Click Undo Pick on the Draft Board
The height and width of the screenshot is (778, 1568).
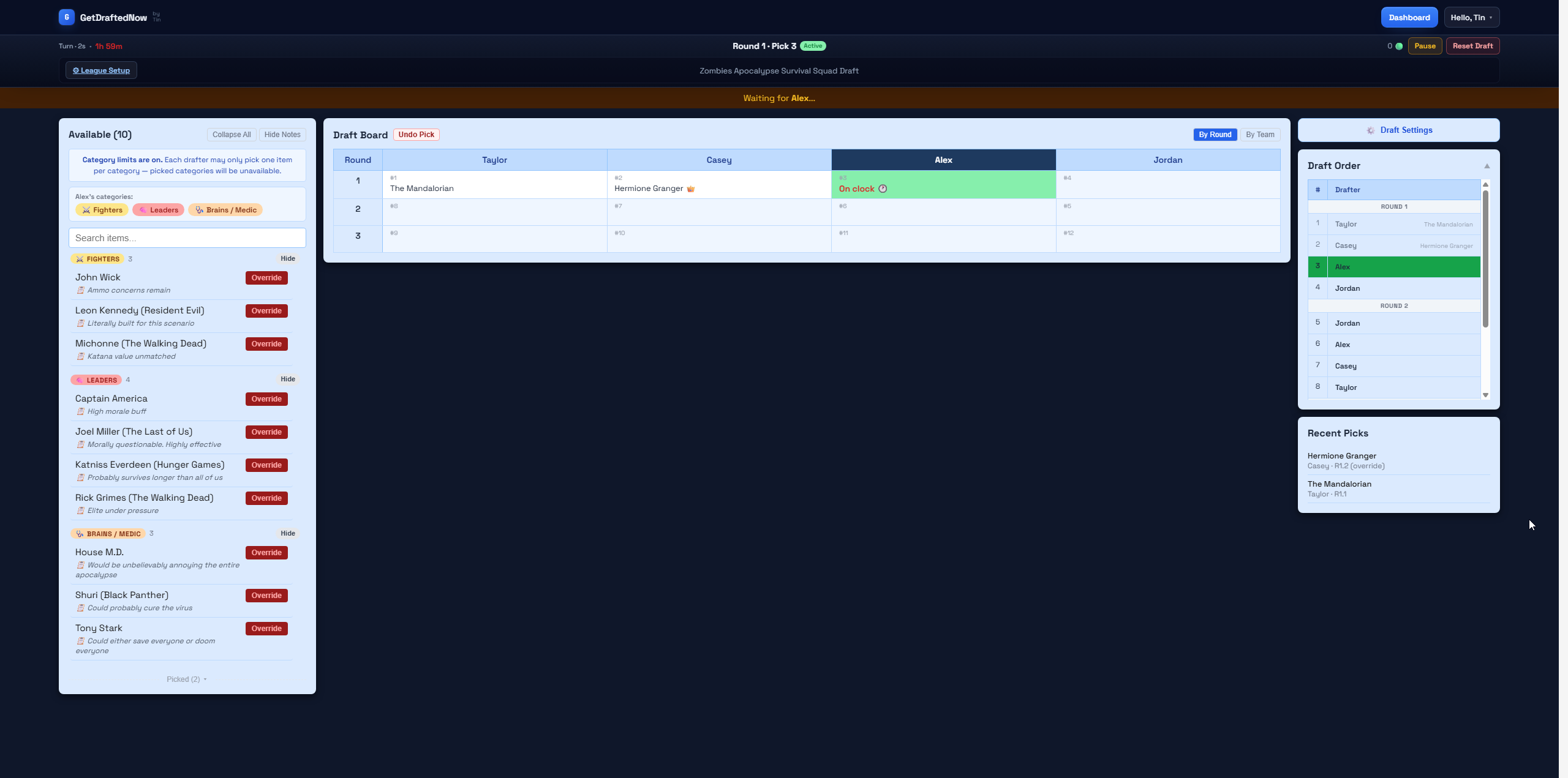[416, 135]
